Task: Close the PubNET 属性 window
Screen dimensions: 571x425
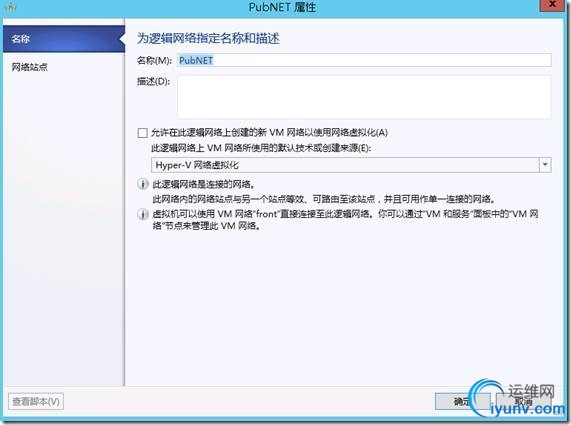Action: [552, 5]
